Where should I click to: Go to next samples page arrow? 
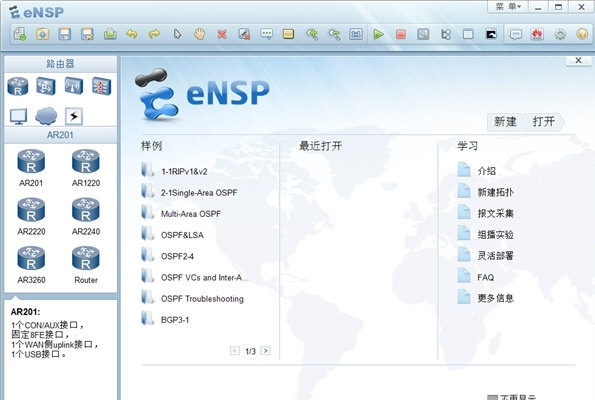point(266,351)
